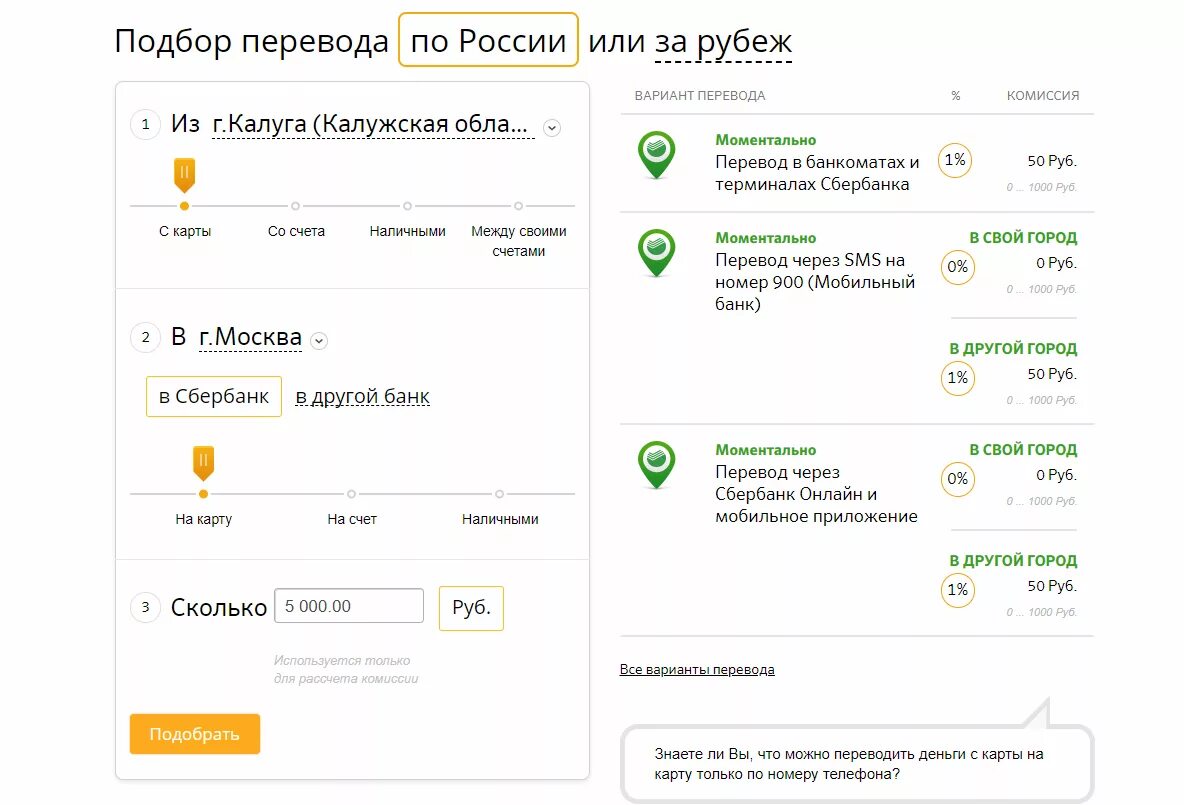The height and width of the screenshot is (805, 1184).
Task: Click the 'ВАРИАНТ ПЕРЕВОДА' column header
Action: [700, 96]
